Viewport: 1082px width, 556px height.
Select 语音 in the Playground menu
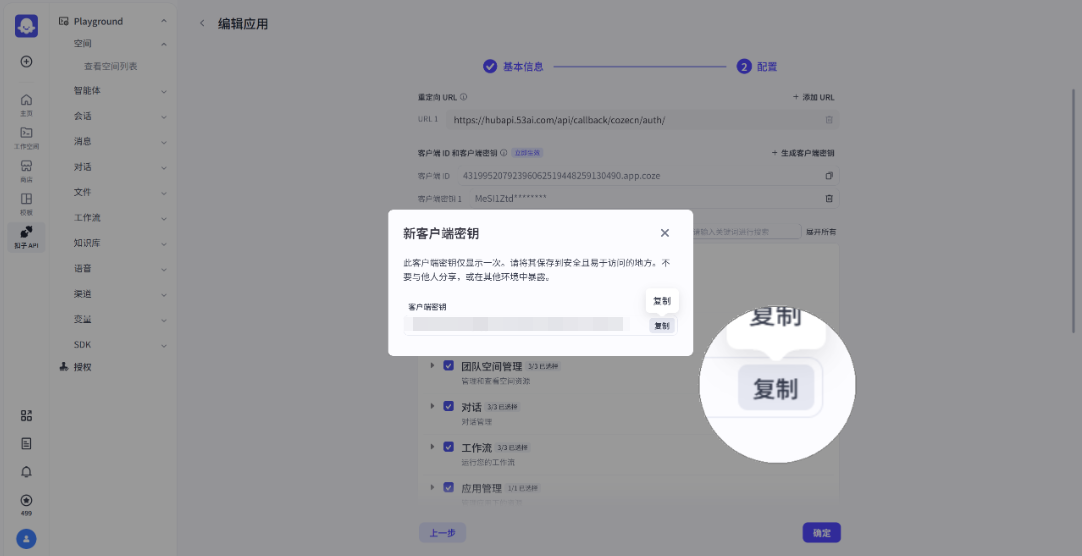pyautogui.click(x=82, y=268)
